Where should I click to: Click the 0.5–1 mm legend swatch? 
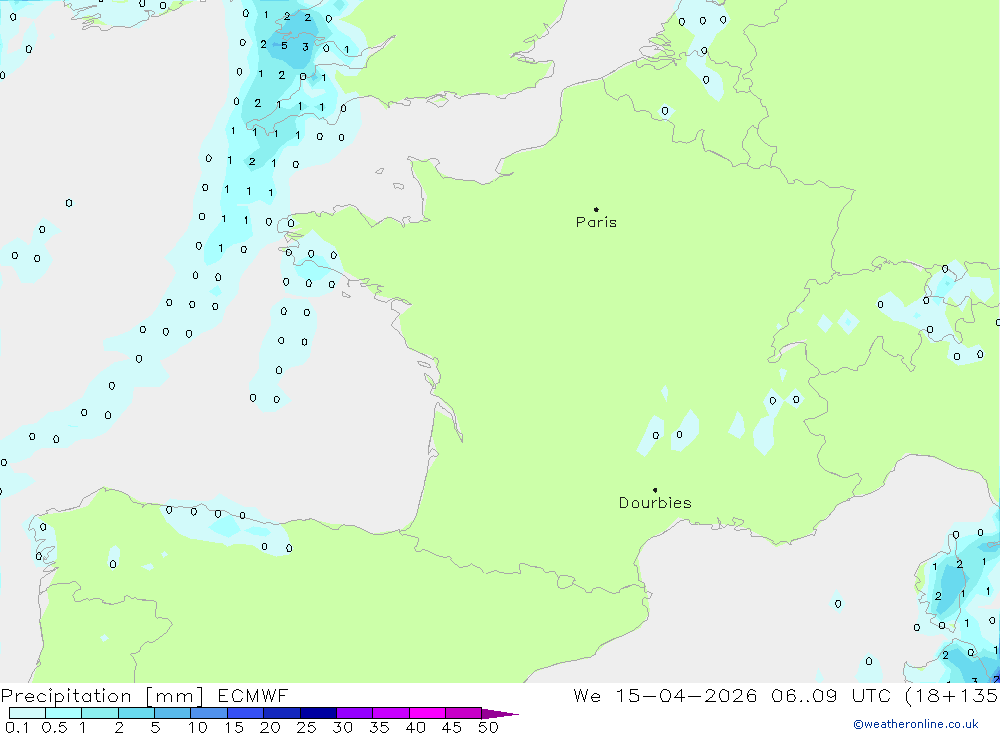64,713
